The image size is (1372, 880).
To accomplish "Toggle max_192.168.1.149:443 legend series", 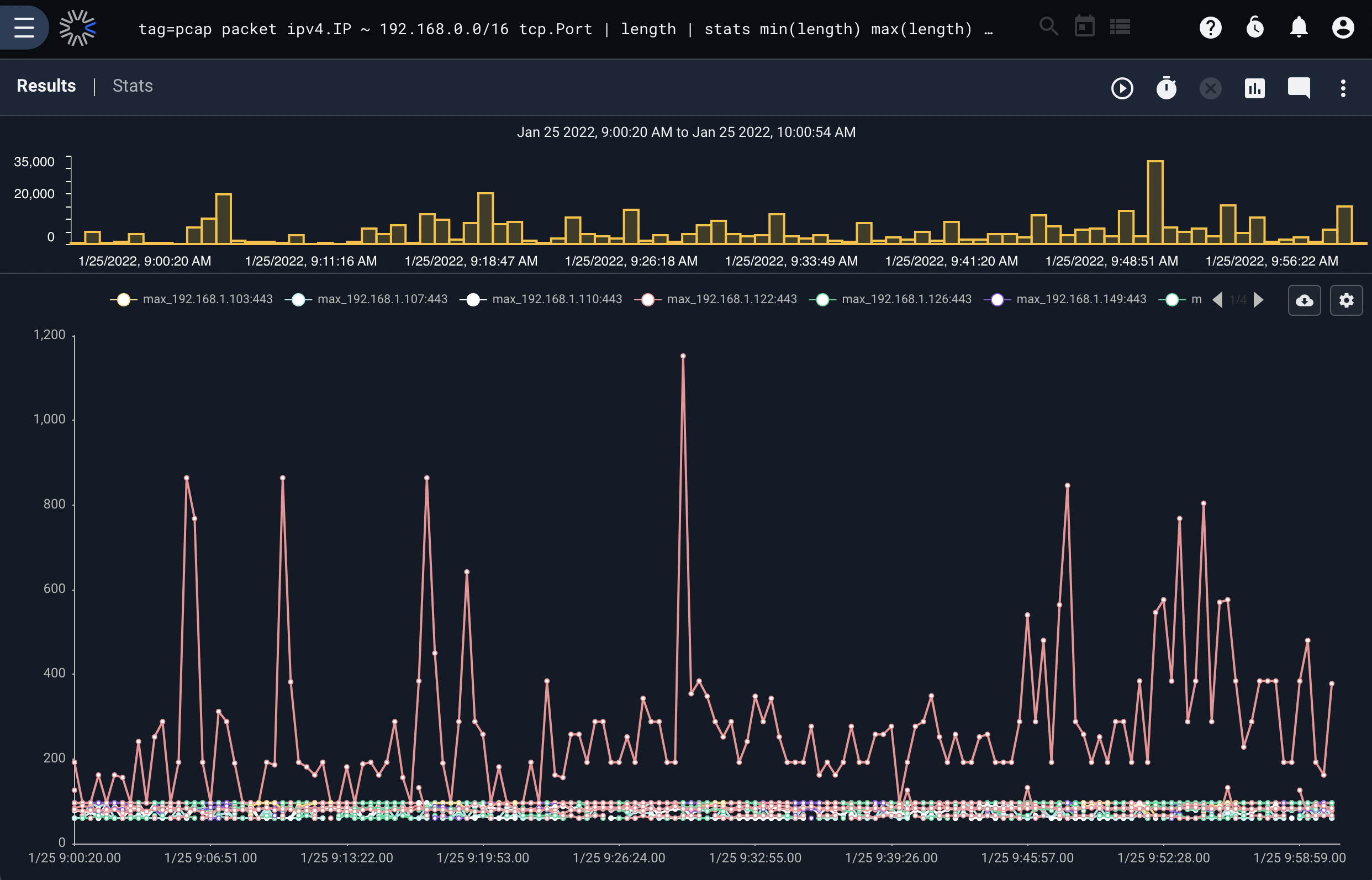I will click(x=1065, y=299).
